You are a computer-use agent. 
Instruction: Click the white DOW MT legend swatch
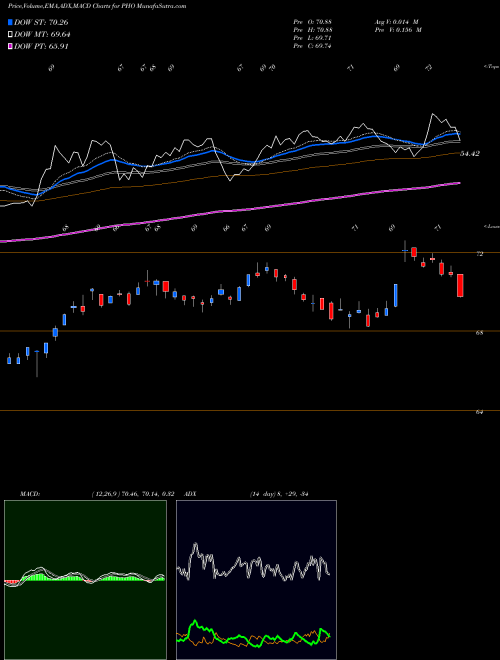click(x=11, y=35)
